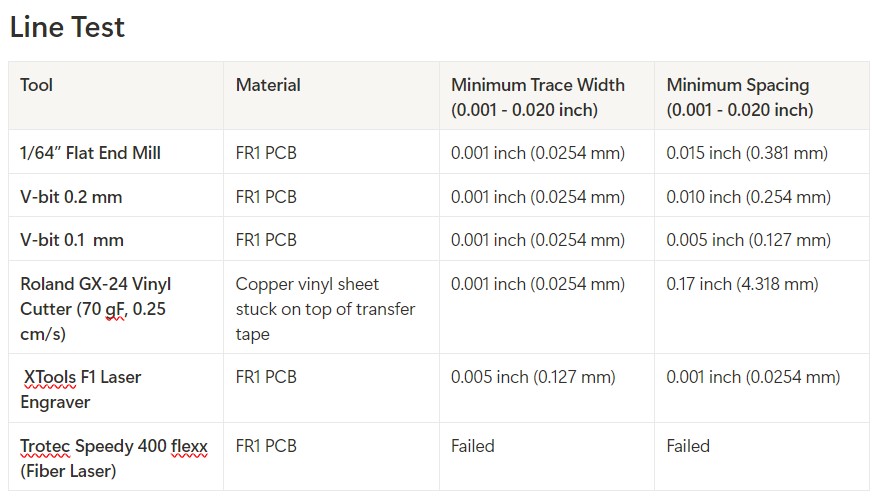Click the Failed cell under Minimum Trace Width

546,457
